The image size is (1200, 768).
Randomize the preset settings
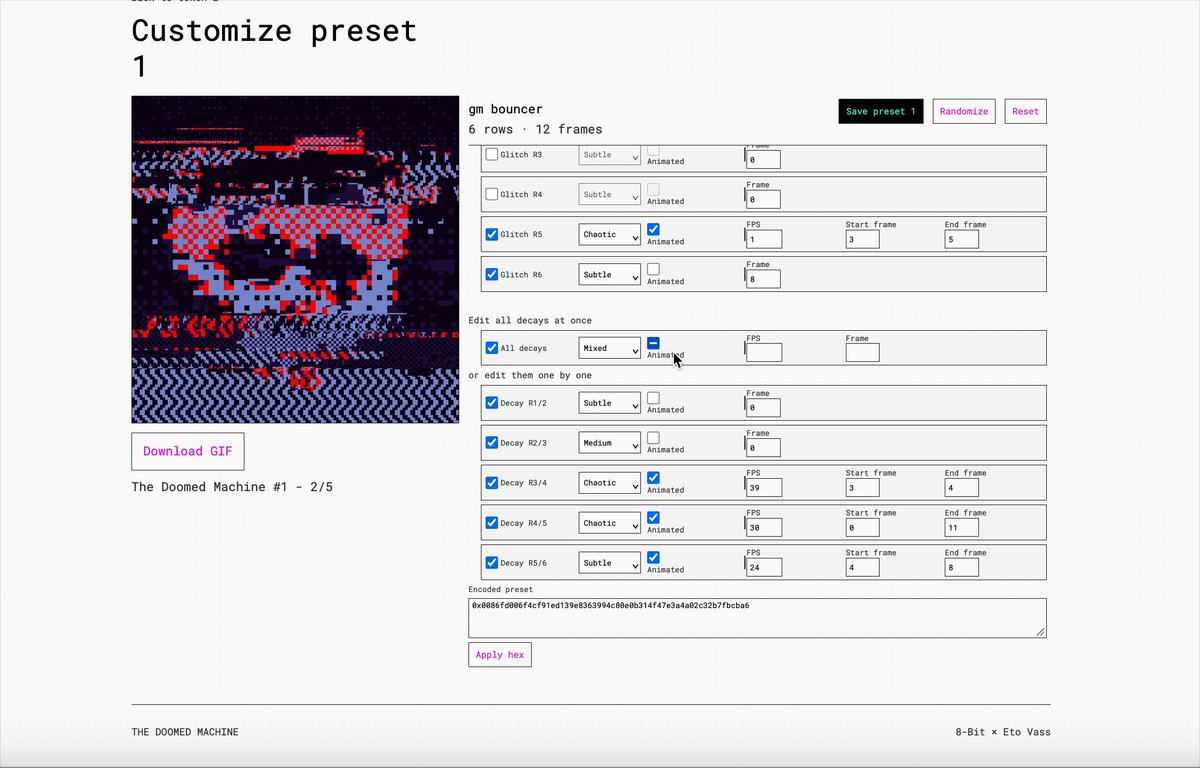tap(964, 111)
